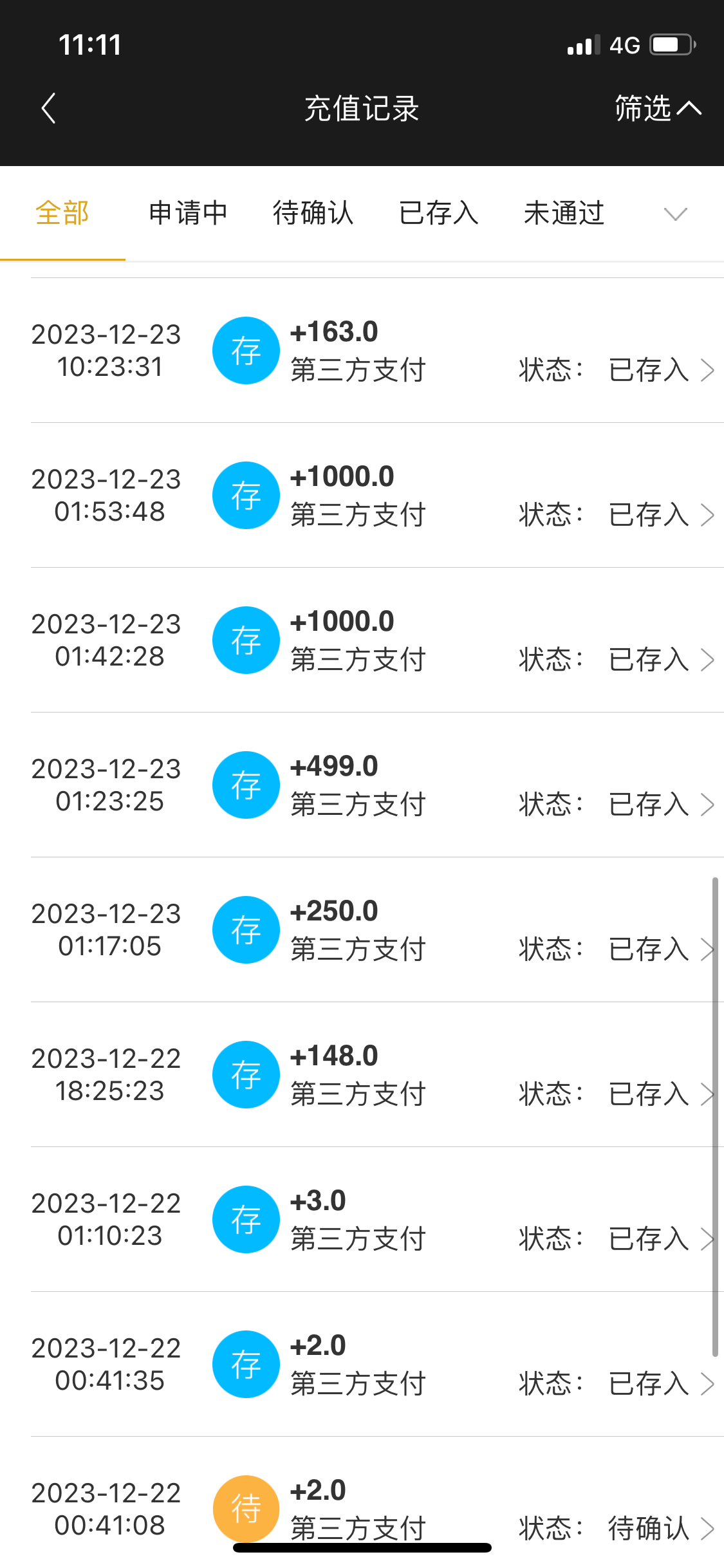
Task: Click the blue 存 icon for +163.0 deposit
Action: (x=246, y=351)
